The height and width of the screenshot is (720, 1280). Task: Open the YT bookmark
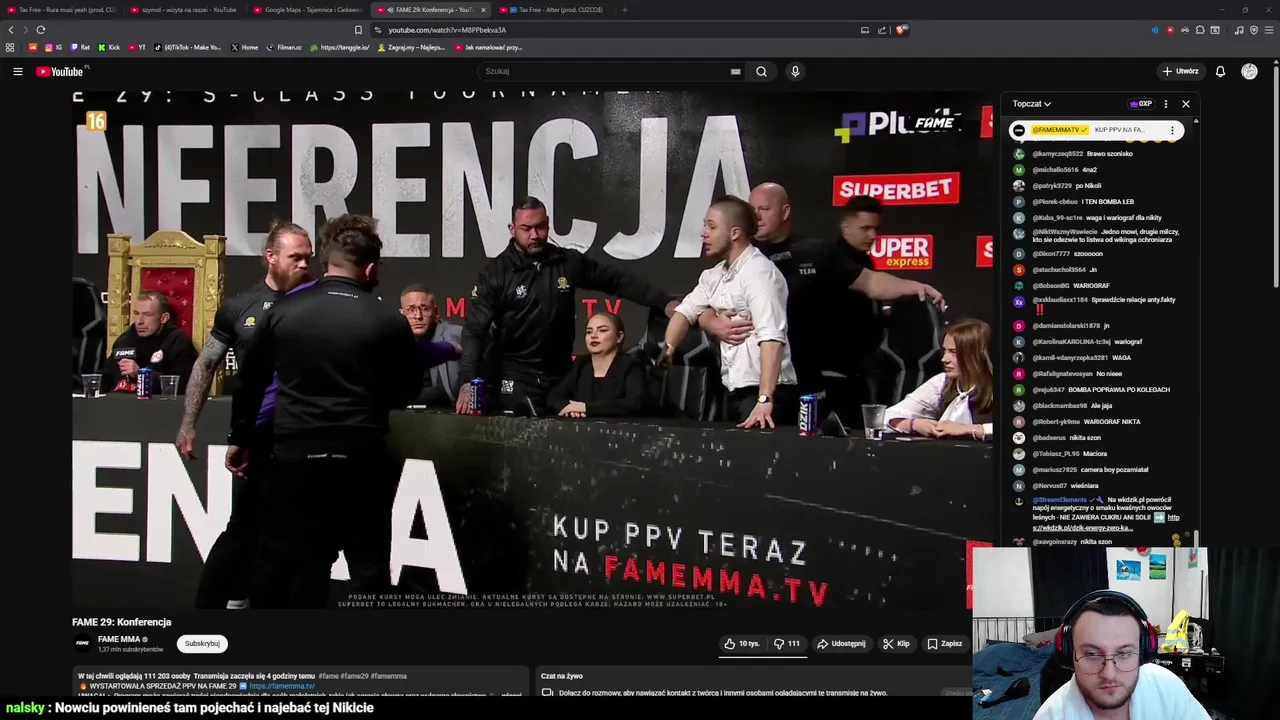coord(137,47)
